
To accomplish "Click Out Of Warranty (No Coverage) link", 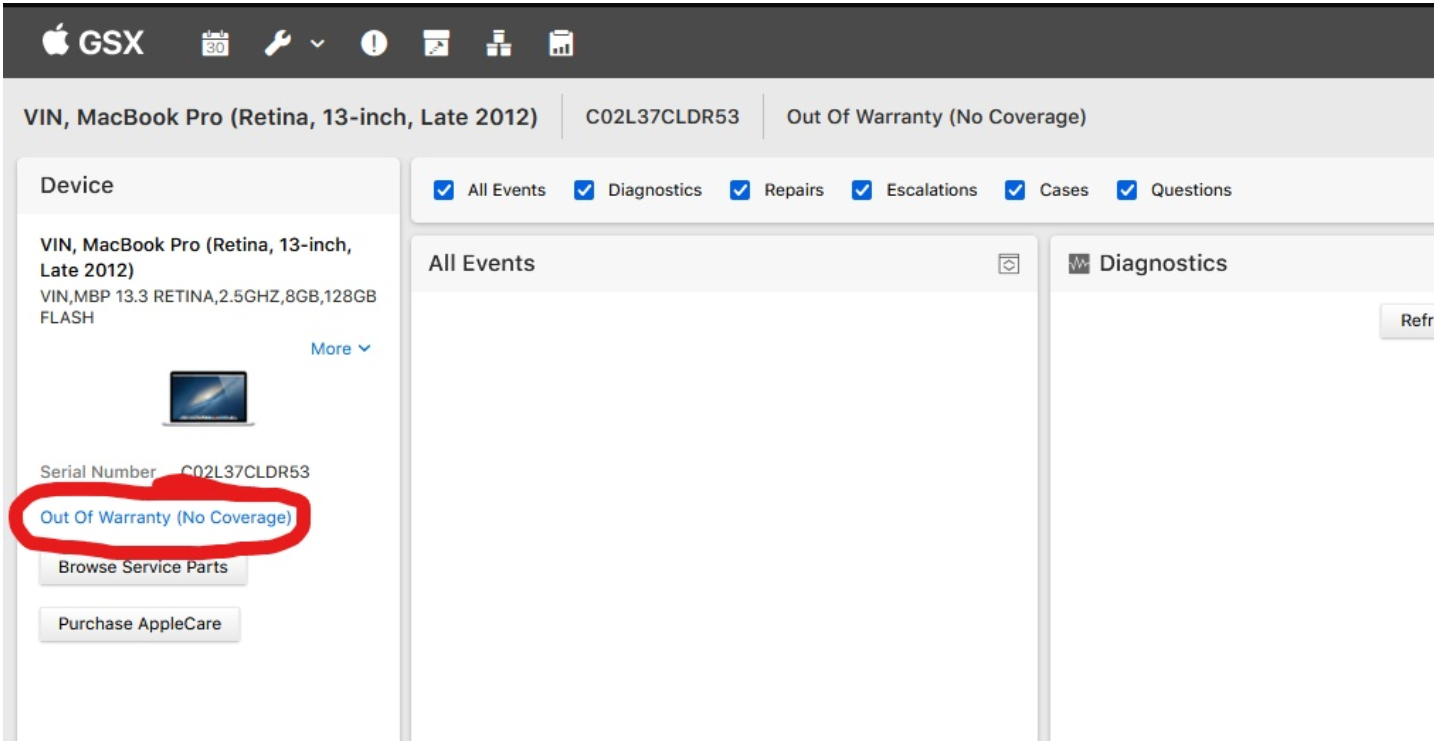I will [x=166, y=518].
